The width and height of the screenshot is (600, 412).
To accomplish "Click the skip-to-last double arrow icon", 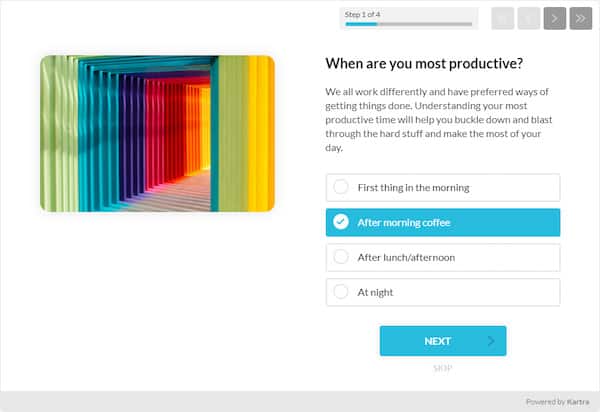I will pos(581,18).
